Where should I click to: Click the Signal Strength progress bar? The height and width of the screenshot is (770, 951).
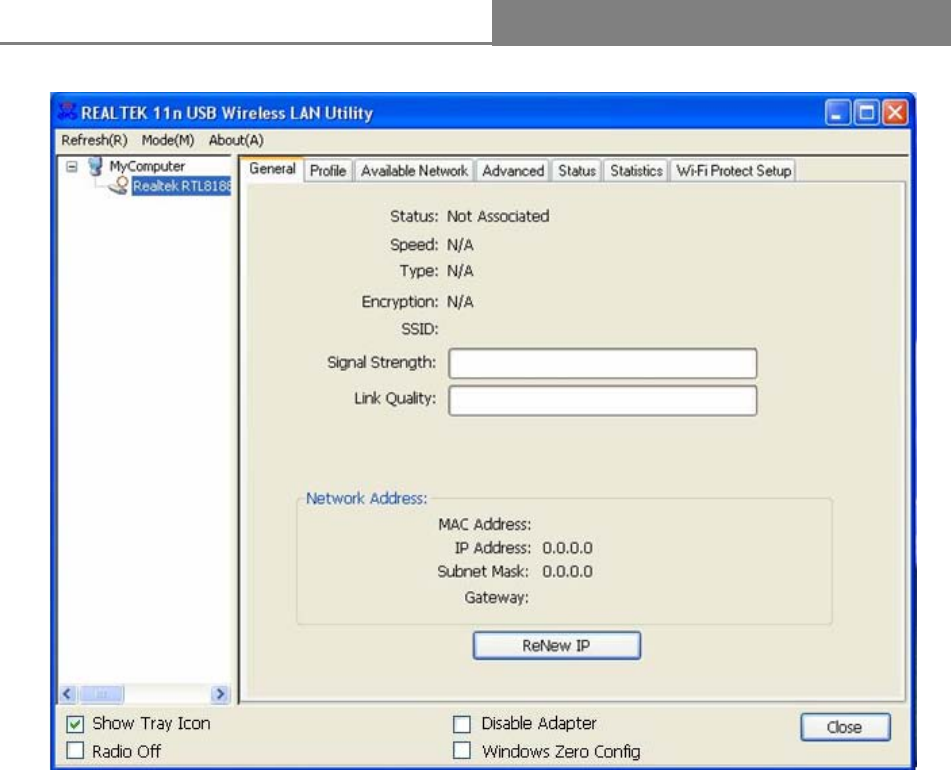(x=602, y=363)
